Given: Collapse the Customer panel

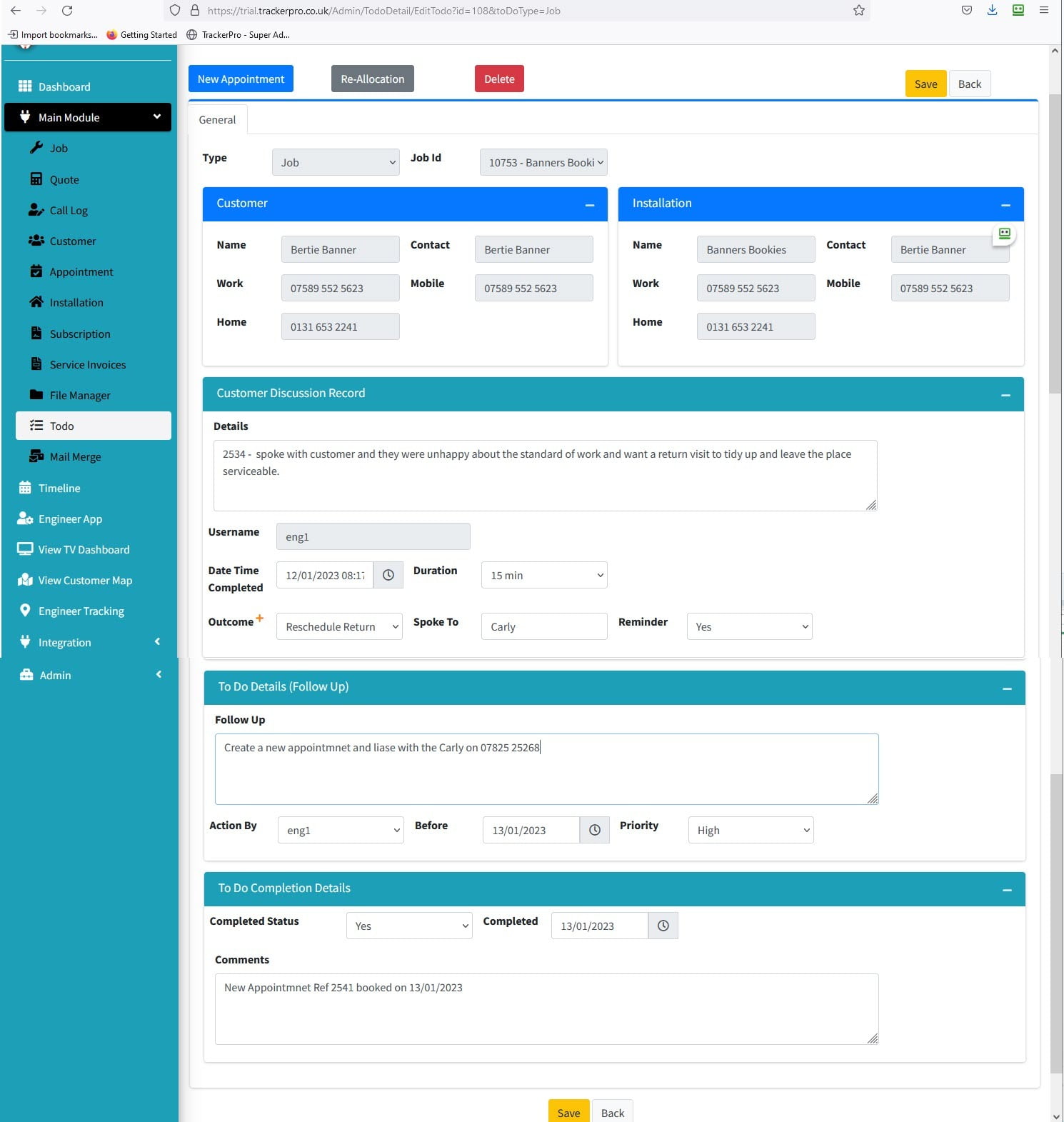Looking at the screenshot, I should click(589, 205).
